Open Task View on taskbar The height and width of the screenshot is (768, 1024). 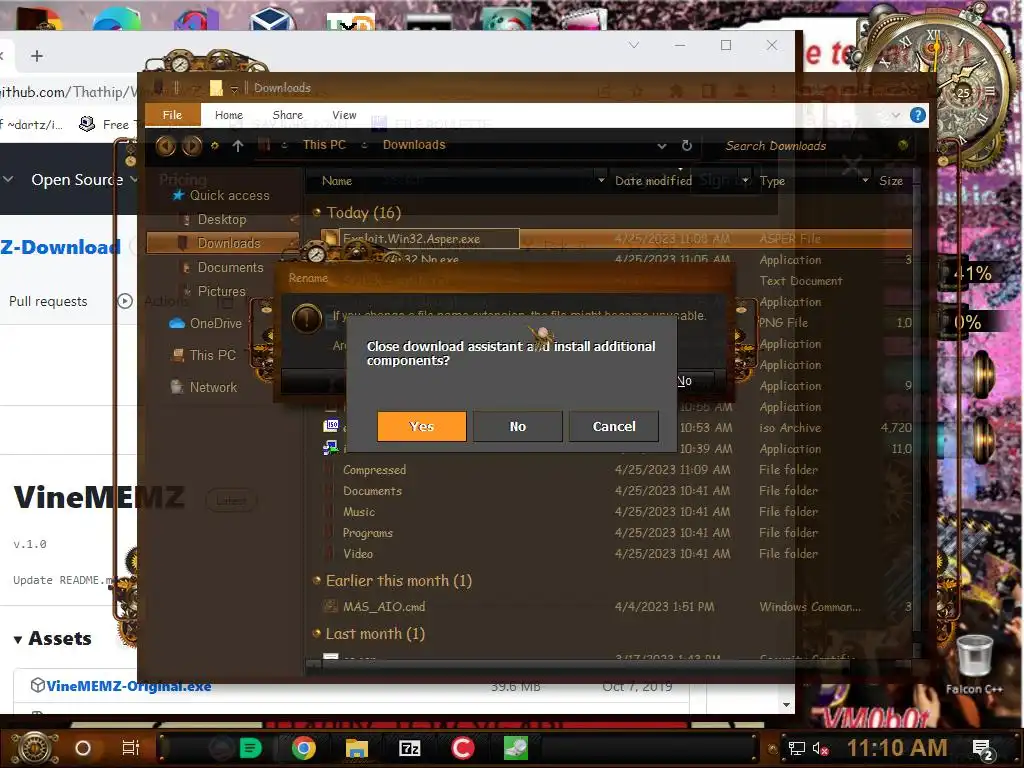[x=131, y=748]
